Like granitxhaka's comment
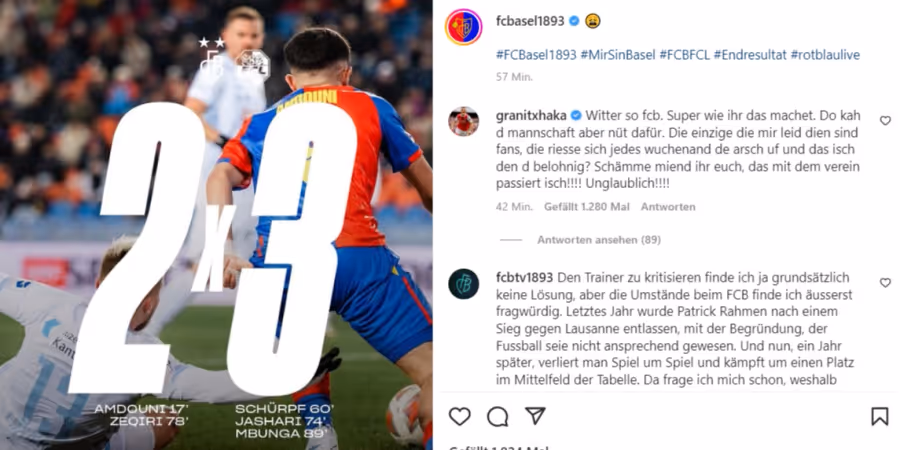 (885, 121)
